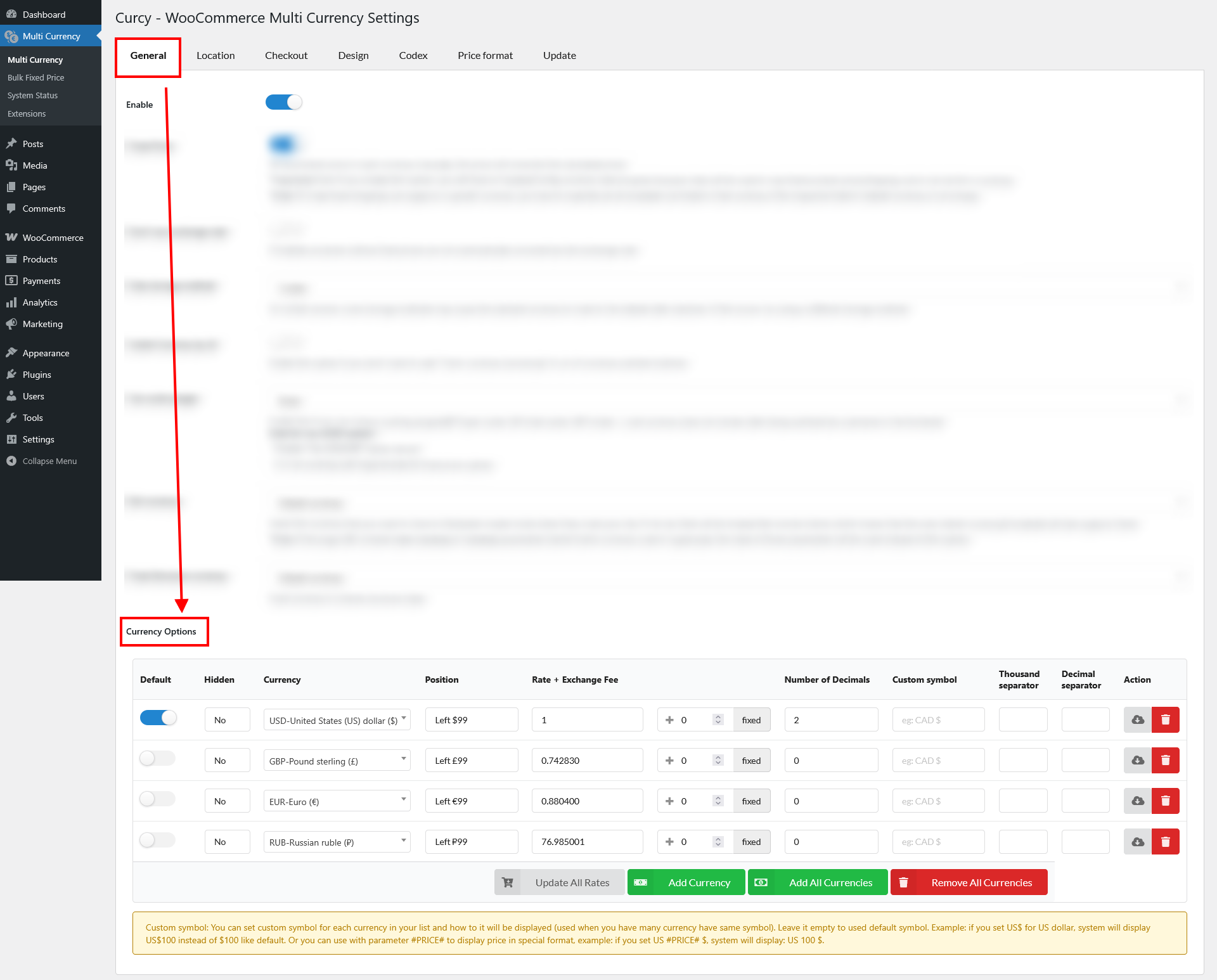Click the exchange fee stepper in RUB row

click(x=718, y=842)
